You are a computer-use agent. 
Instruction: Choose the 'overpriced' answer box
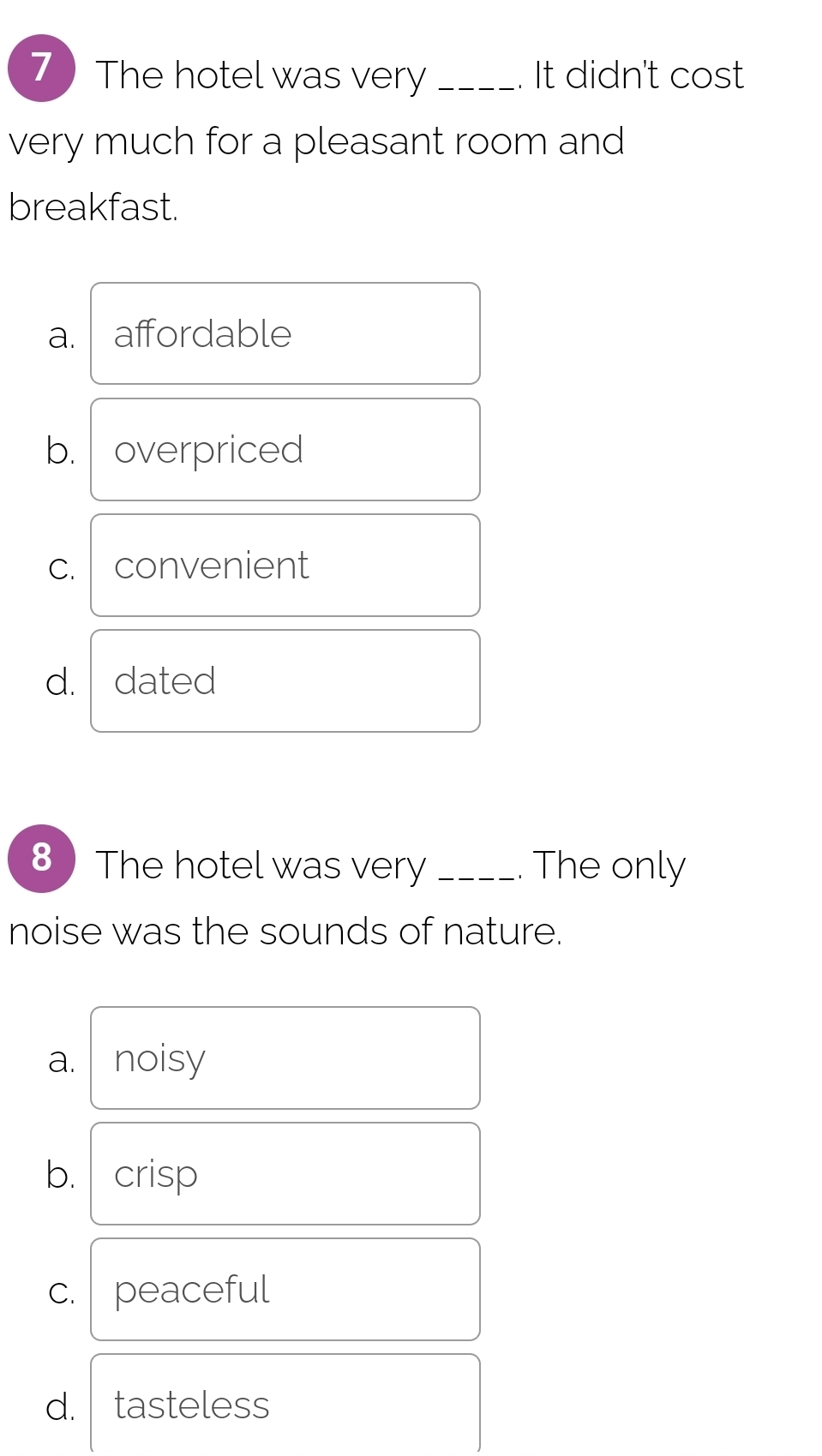point(285,449)
